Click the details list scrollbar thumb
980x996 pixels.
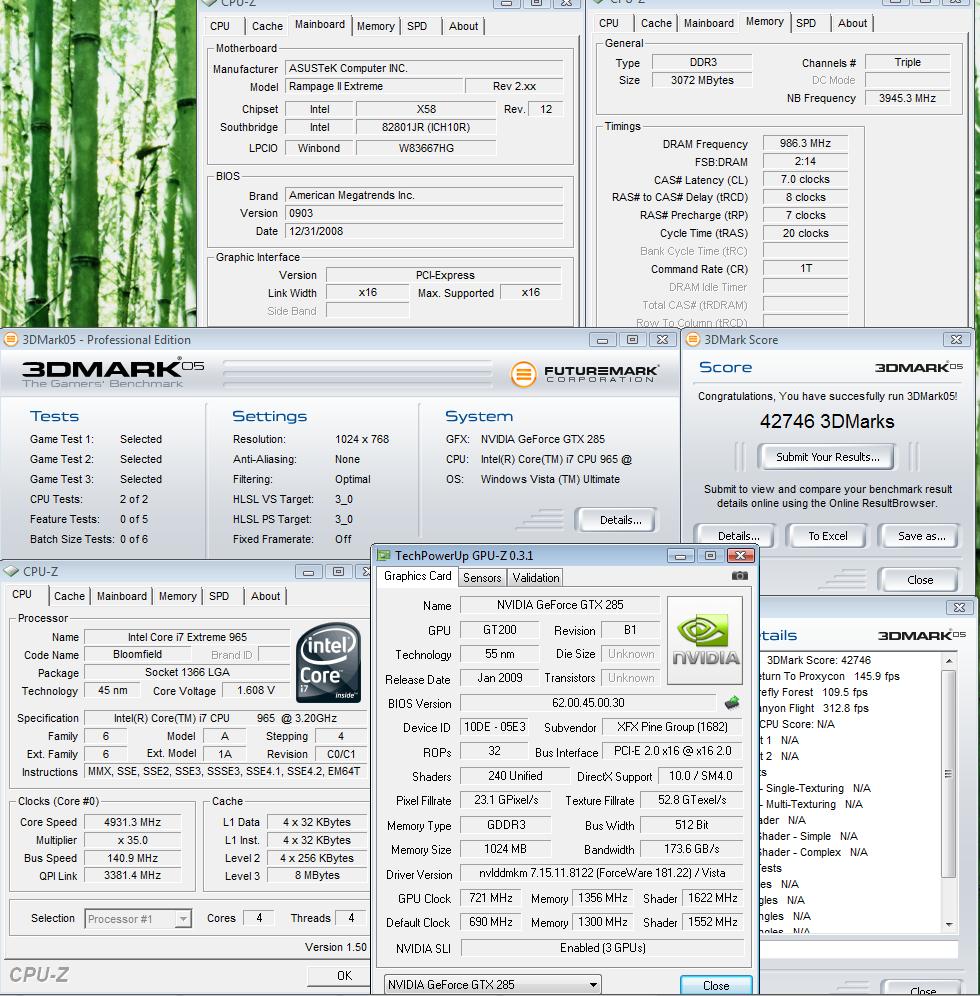949,774
